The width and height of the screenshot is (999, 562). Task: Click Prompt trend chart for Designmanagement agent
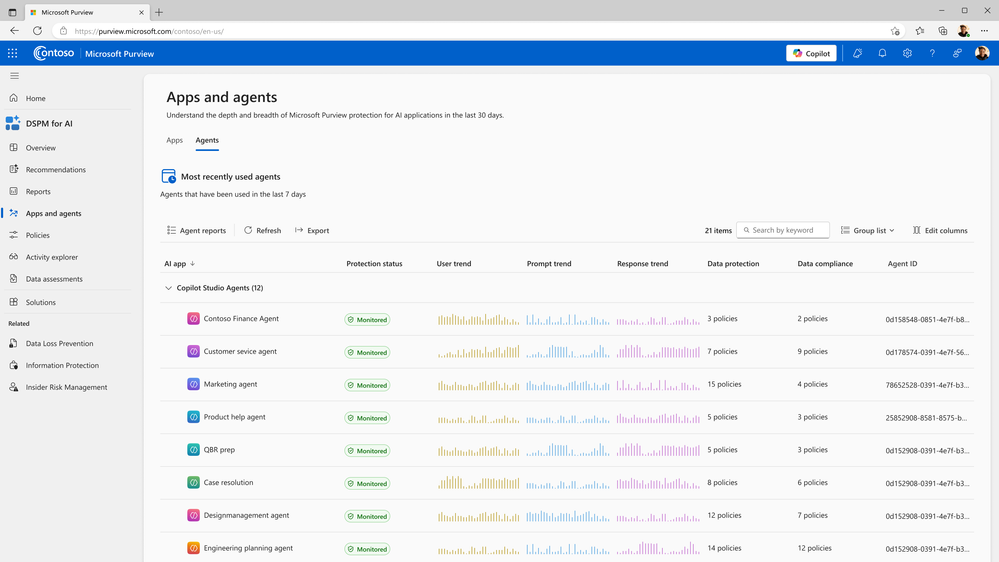point(568,515)
